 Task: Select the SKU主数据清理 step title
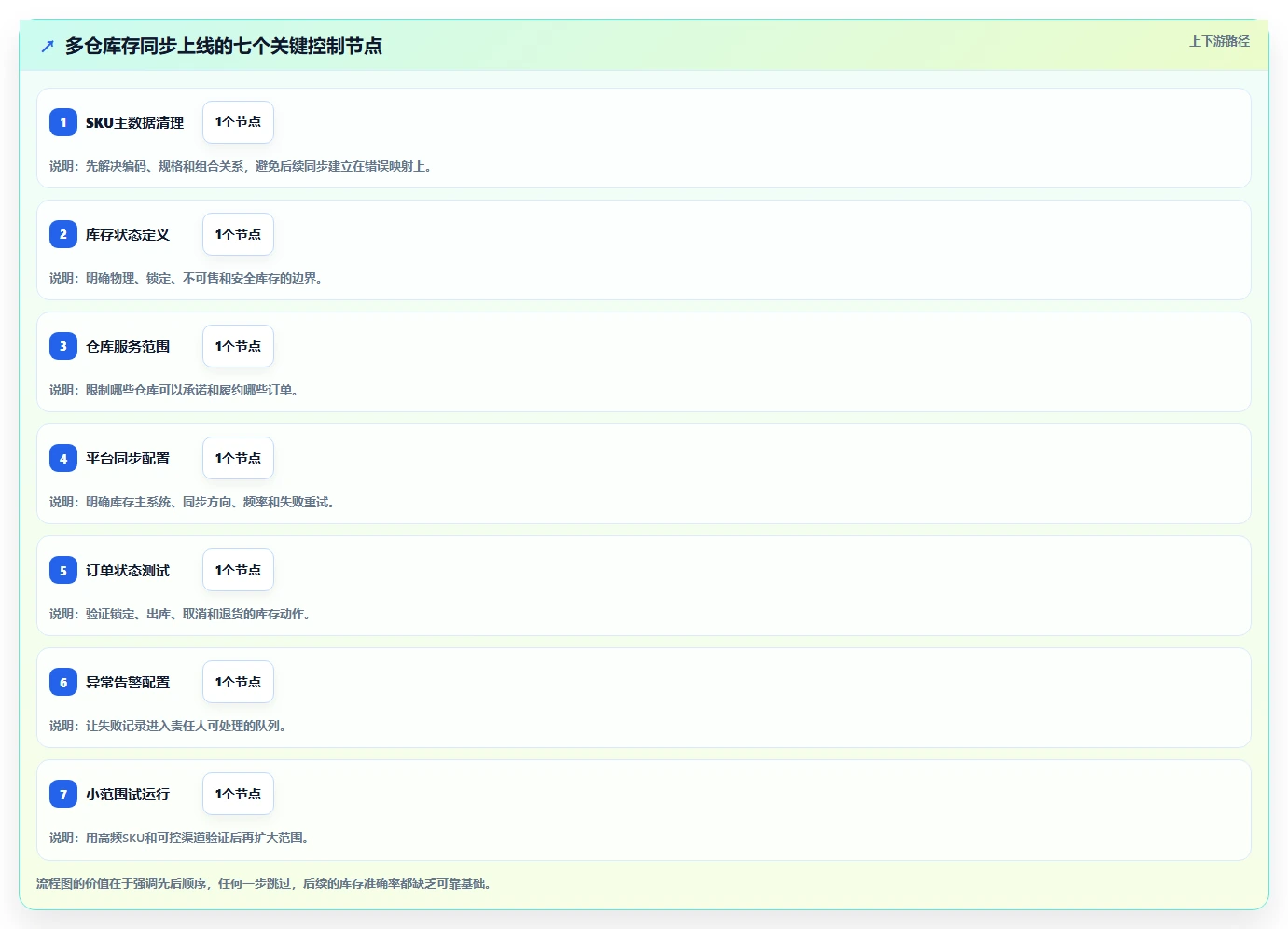coord(134,122)
